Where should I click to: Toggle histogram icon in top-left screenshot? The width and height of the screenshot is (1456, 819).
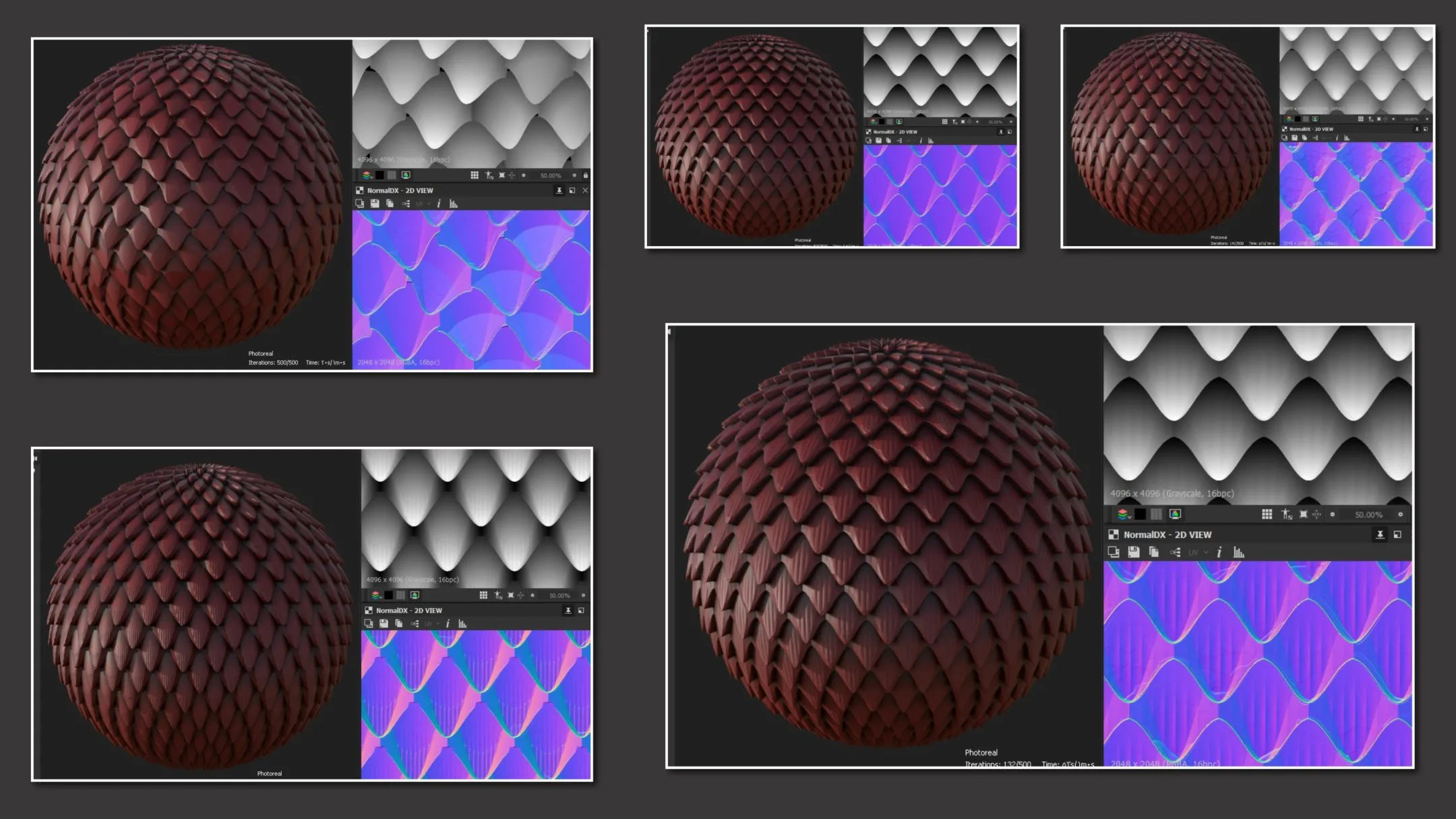pyautogui.click(x=454, y=204)
